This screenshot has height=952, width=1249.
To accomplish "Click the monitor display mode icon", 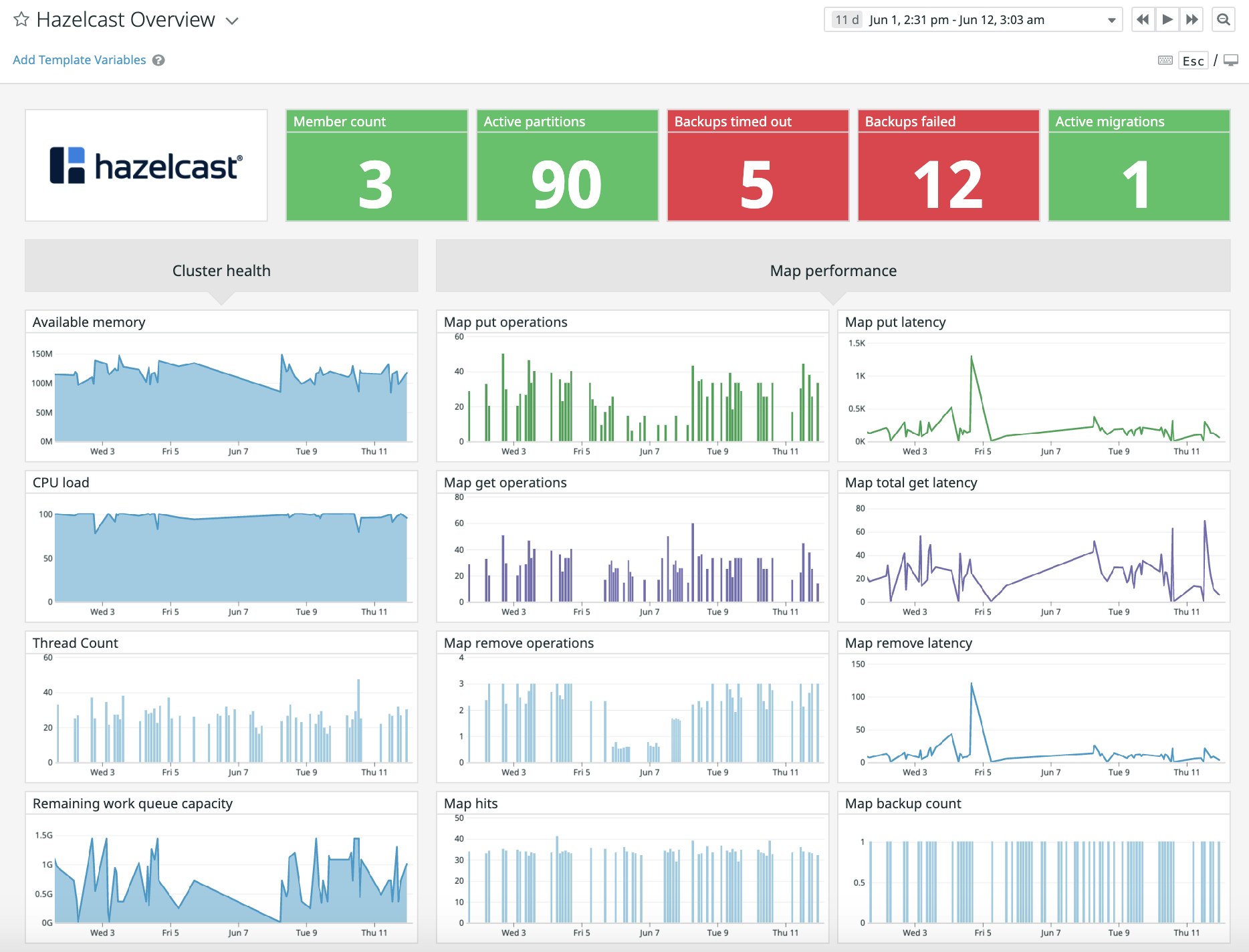I will (1230, 60).
